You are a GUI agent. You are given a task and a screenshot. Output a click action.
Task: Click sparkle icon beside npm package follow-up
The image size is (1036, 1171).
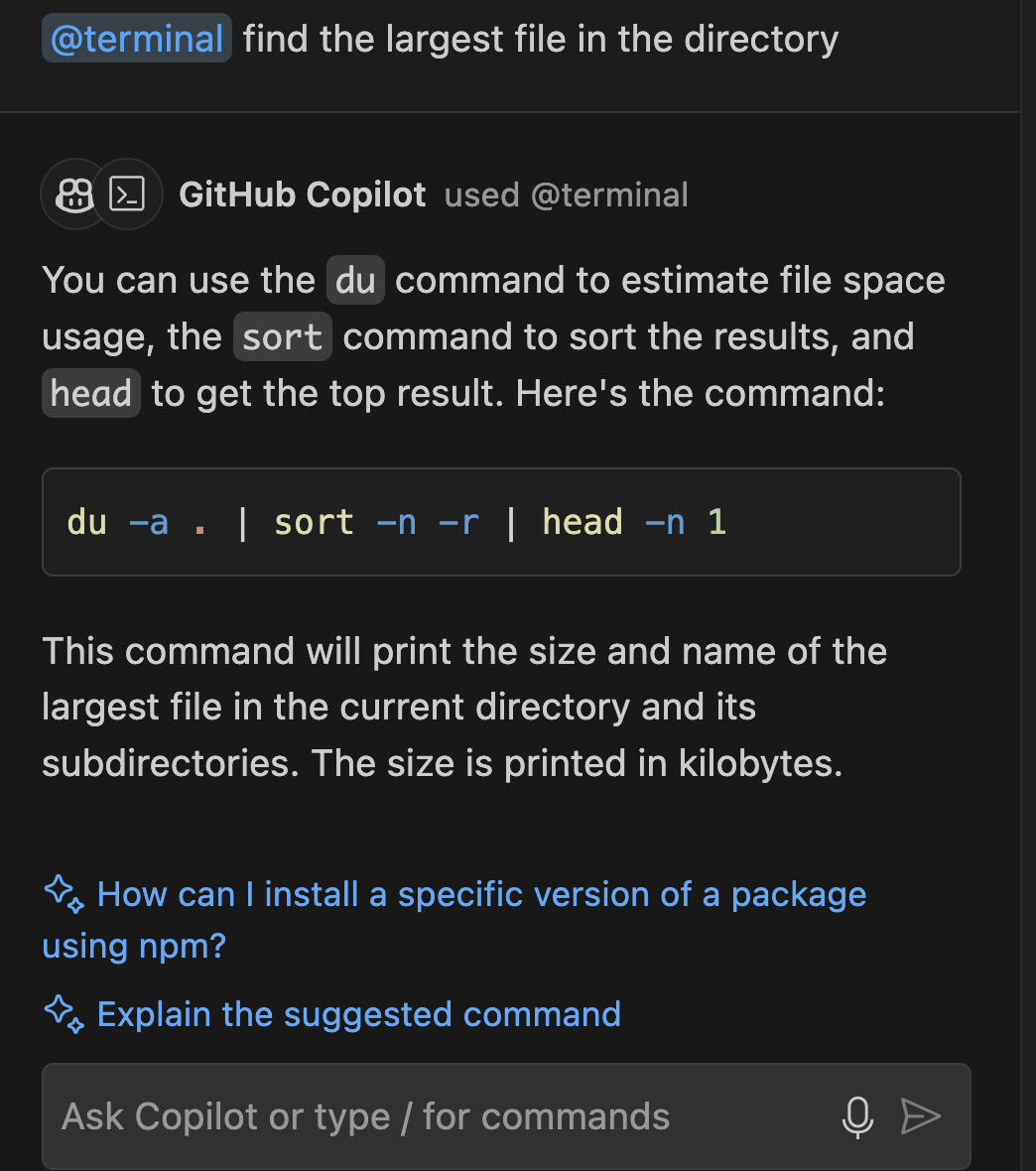(65, 894)
